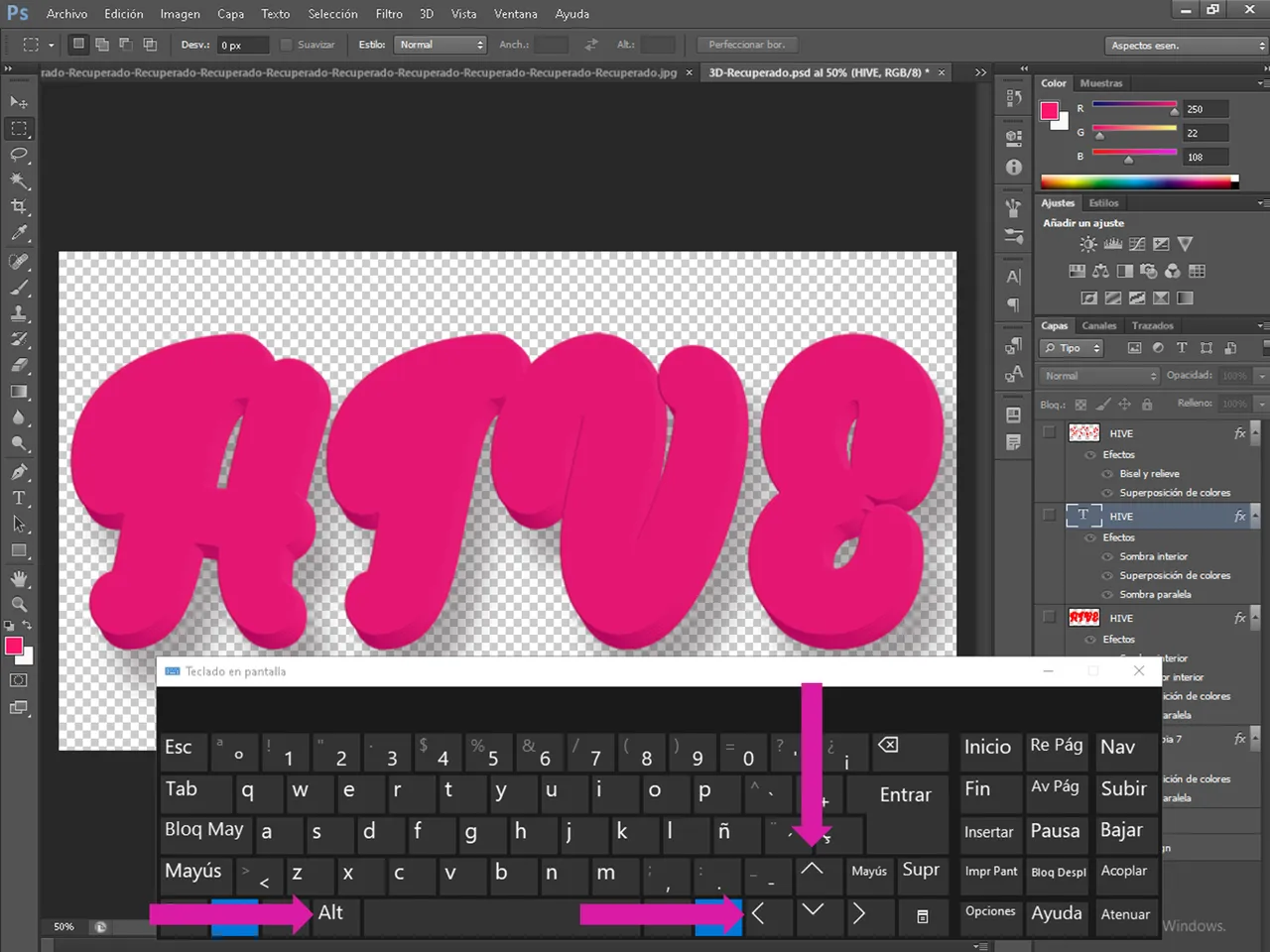The image size is (1270, 952).
Task: Select the Horizontal Type tool
Action: tap(19, 498)
